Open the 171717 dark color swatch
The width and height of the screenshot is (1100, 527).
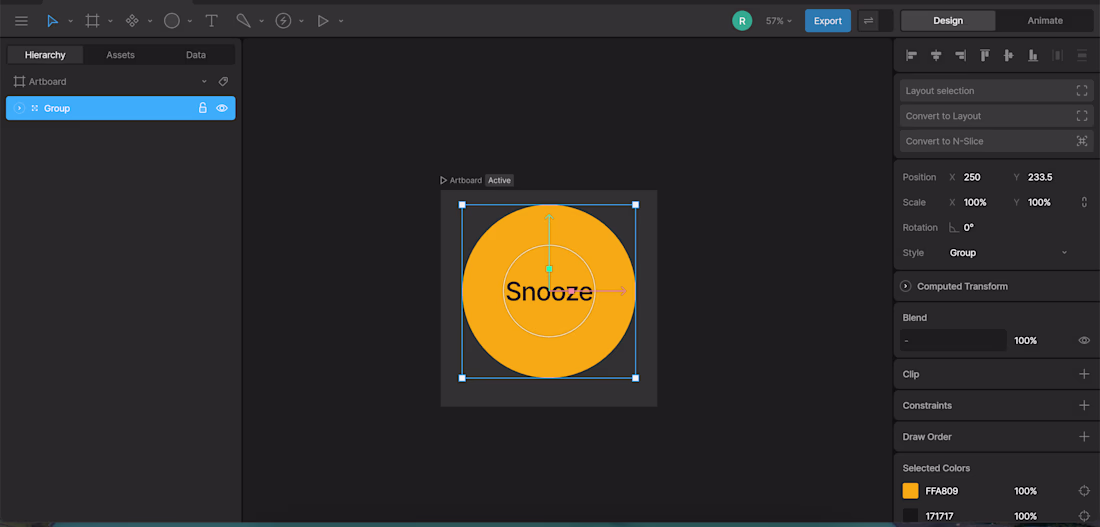[911, 516]
